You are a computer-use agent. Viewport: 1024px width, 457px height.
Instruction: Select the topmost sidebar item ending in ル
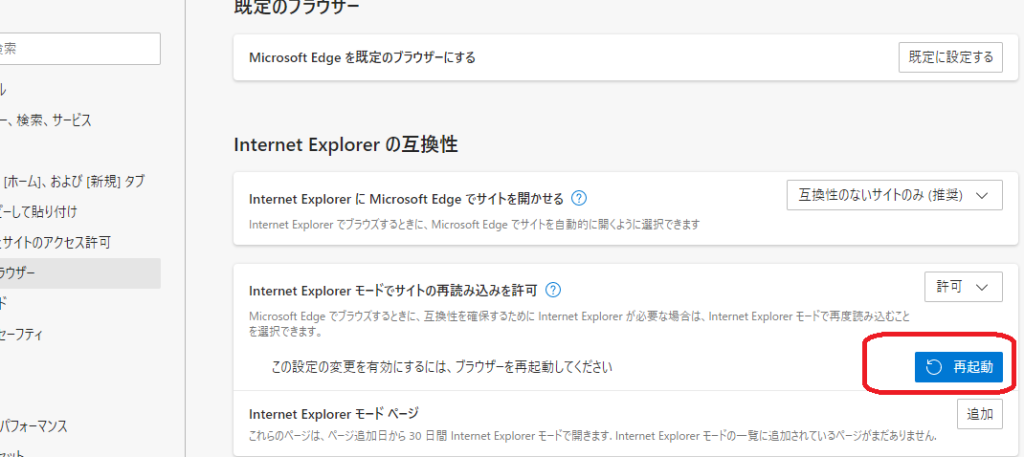point(10,90)
